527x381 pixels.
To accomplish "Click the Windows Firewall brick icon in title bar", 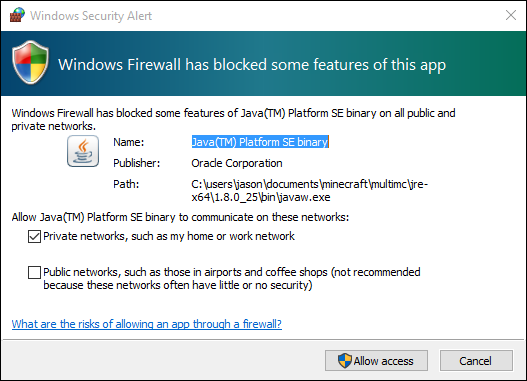I will [x=17, y=15].
